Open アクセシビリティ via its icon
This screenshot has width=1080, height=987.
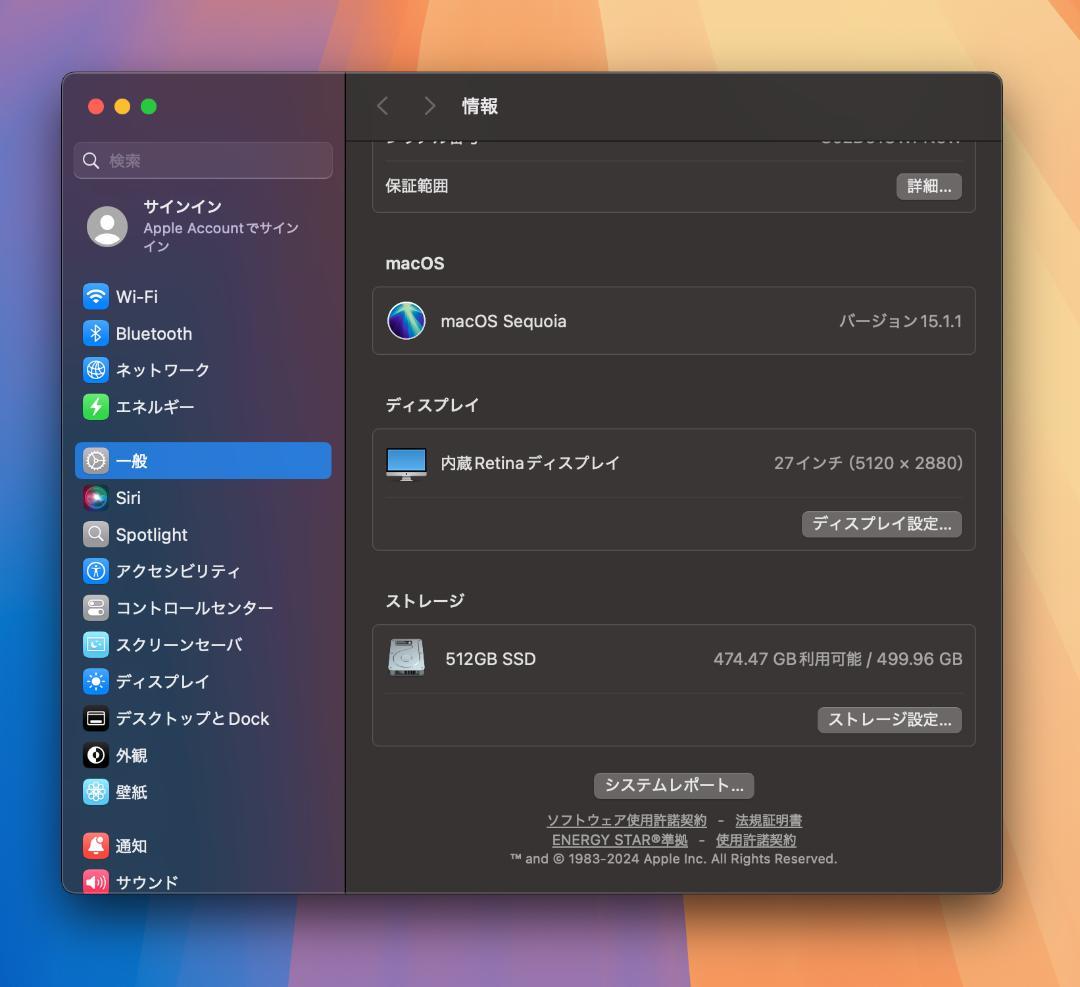(x=96, y=571)
